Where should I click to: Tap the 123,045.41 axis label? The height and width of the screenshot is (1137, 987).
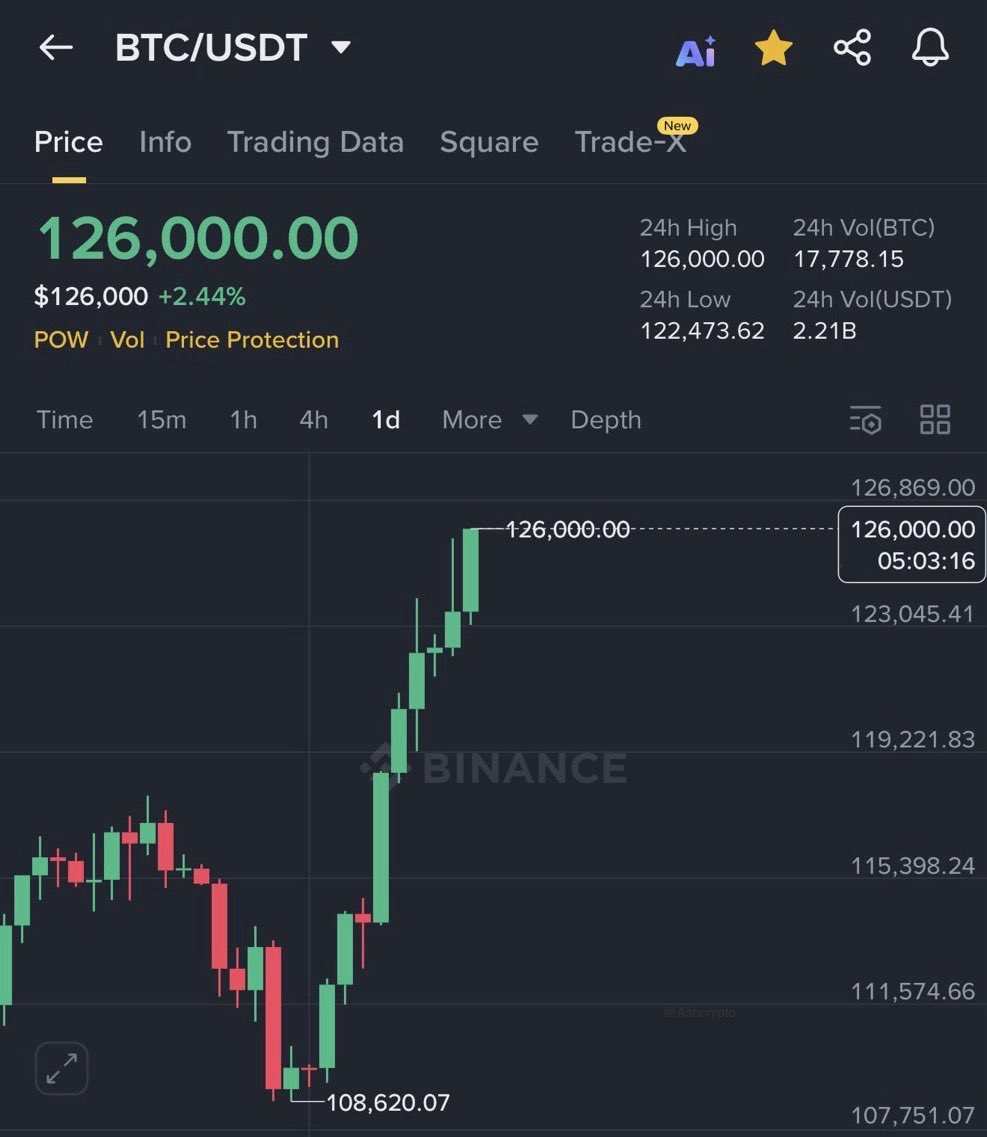click(912, 614)
